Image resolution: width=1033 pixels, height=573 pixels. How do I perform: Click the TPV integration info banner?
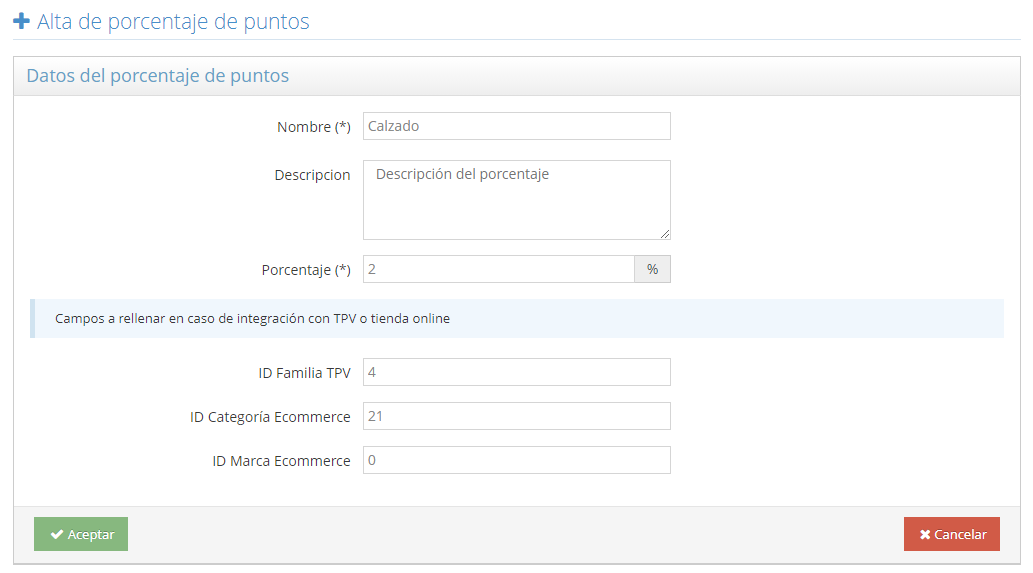pos(516,319)
